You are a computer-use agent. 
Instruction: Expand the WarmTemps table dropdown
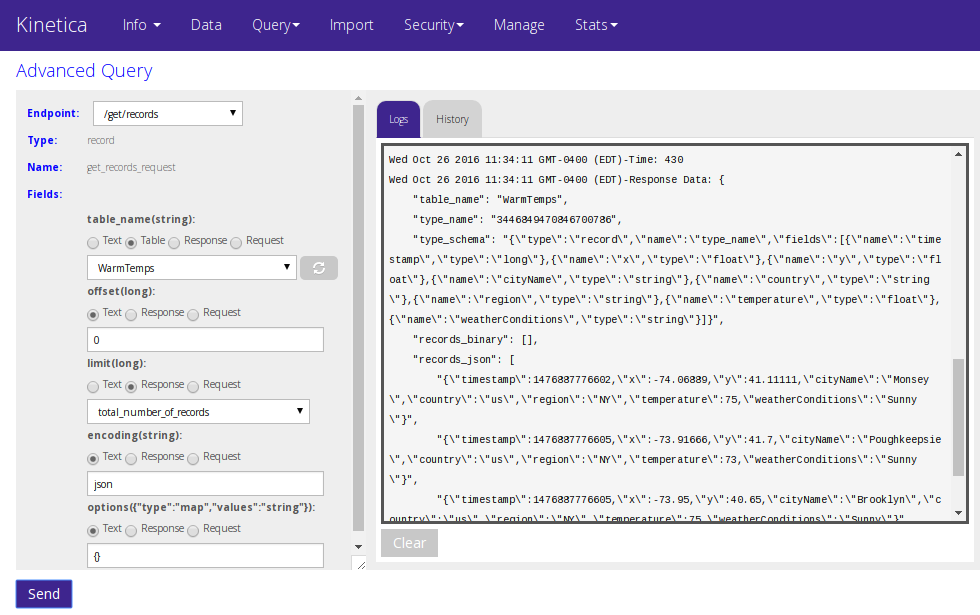click(x=192, y=268)
